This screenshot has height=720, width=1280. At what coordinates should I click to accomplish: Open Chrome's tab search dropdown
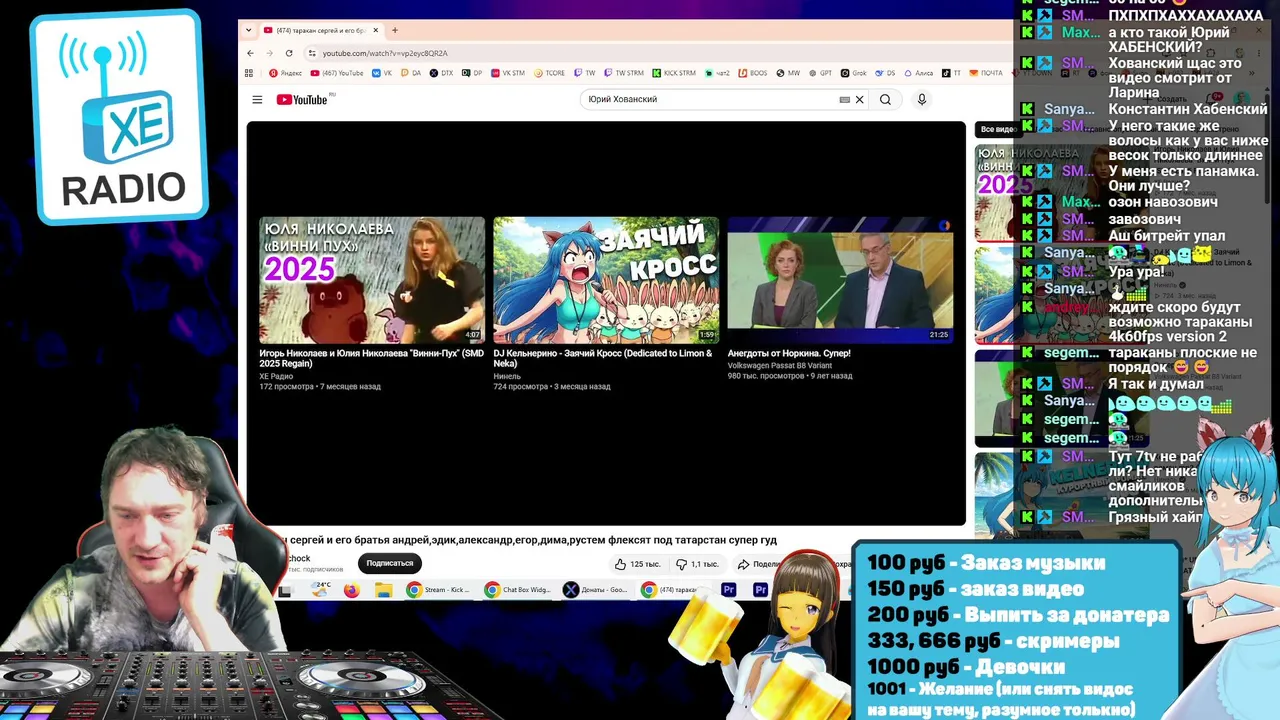click(x=249, y=30)
